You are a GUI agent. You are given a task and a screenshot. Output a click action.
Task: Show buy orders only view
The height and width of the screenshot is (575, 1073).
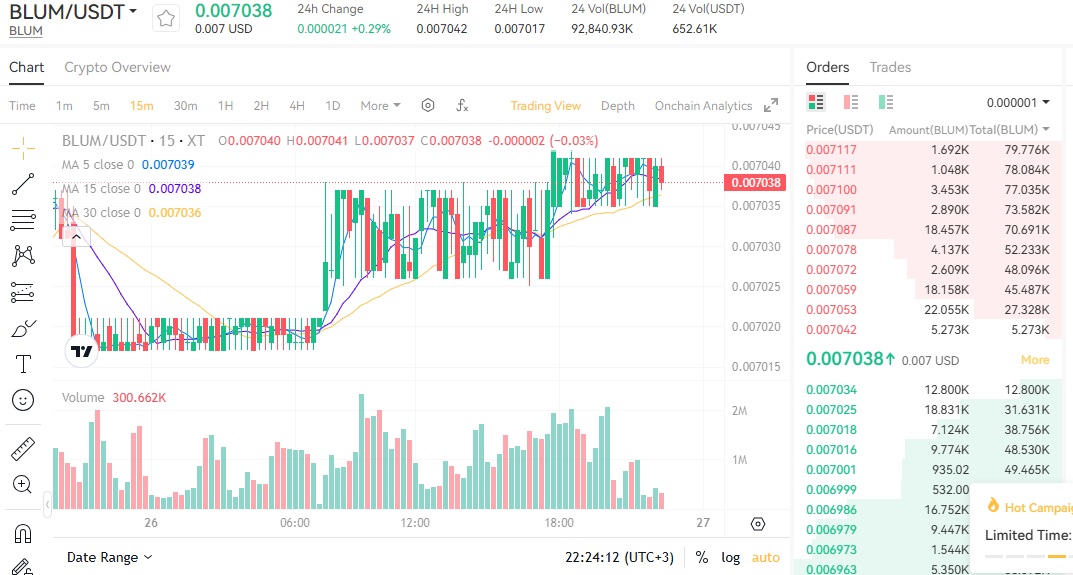pos(885,103)
